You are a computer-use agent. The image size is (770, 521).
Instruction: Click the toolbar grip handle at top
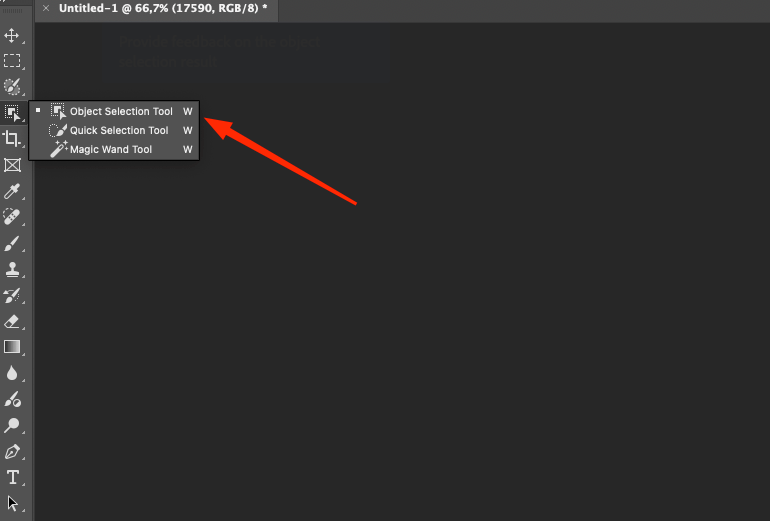pyautogui.click(x=12, y=11)
